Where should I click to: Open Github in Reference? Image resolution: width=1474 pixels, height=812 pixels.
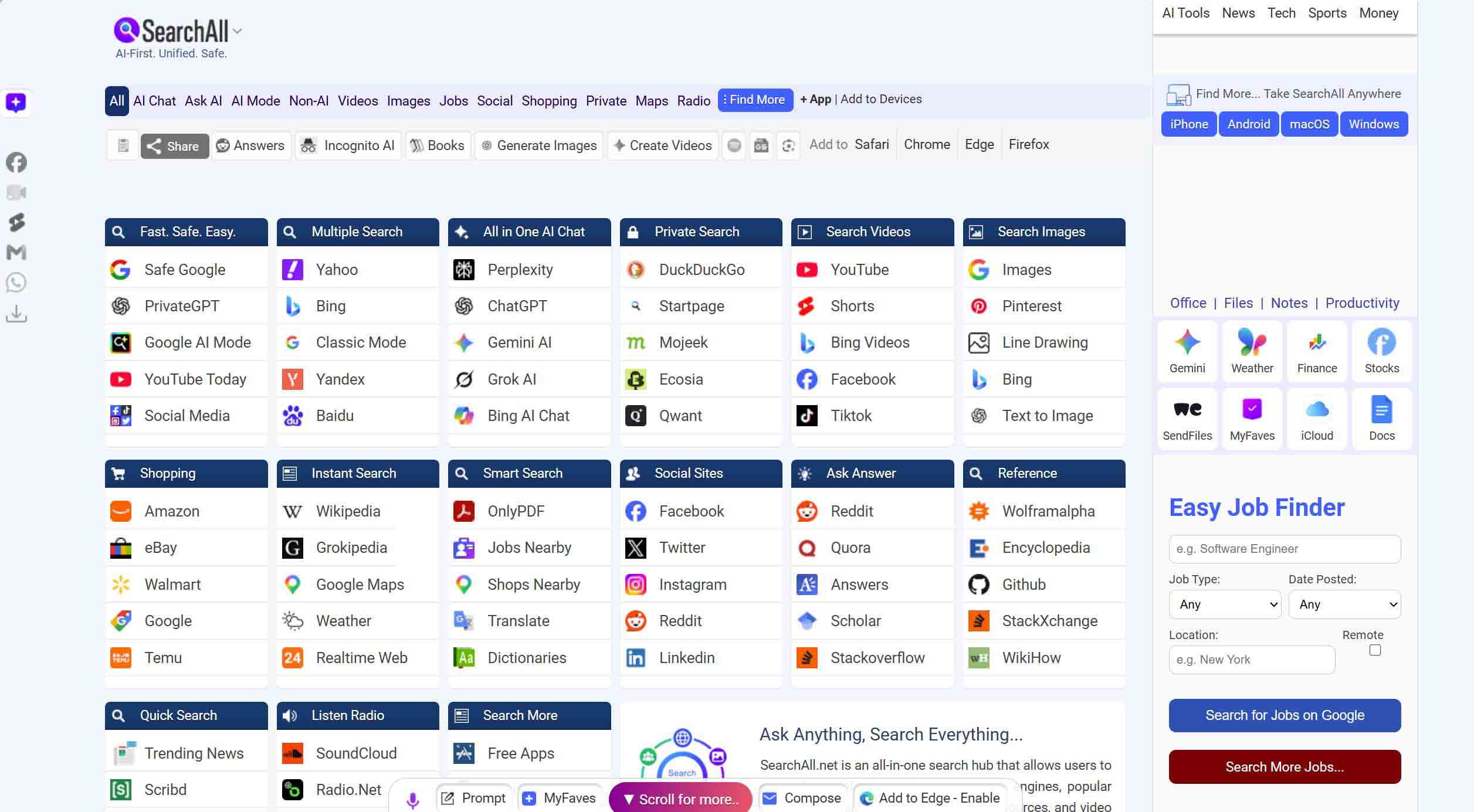pyautogui.click(x=1044, y=585)
